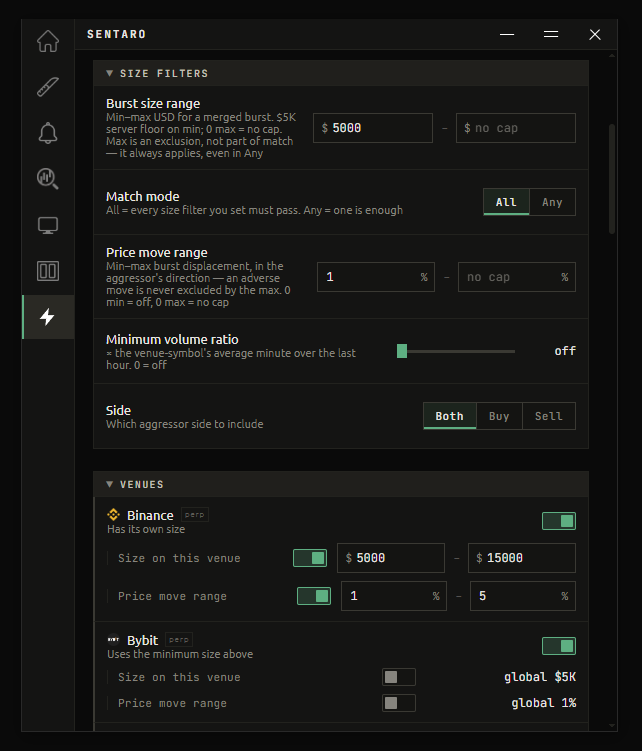Click the scrollbar down arrow
The height and width of the screenshot is (751, 642).
click(x=612, y=726)
